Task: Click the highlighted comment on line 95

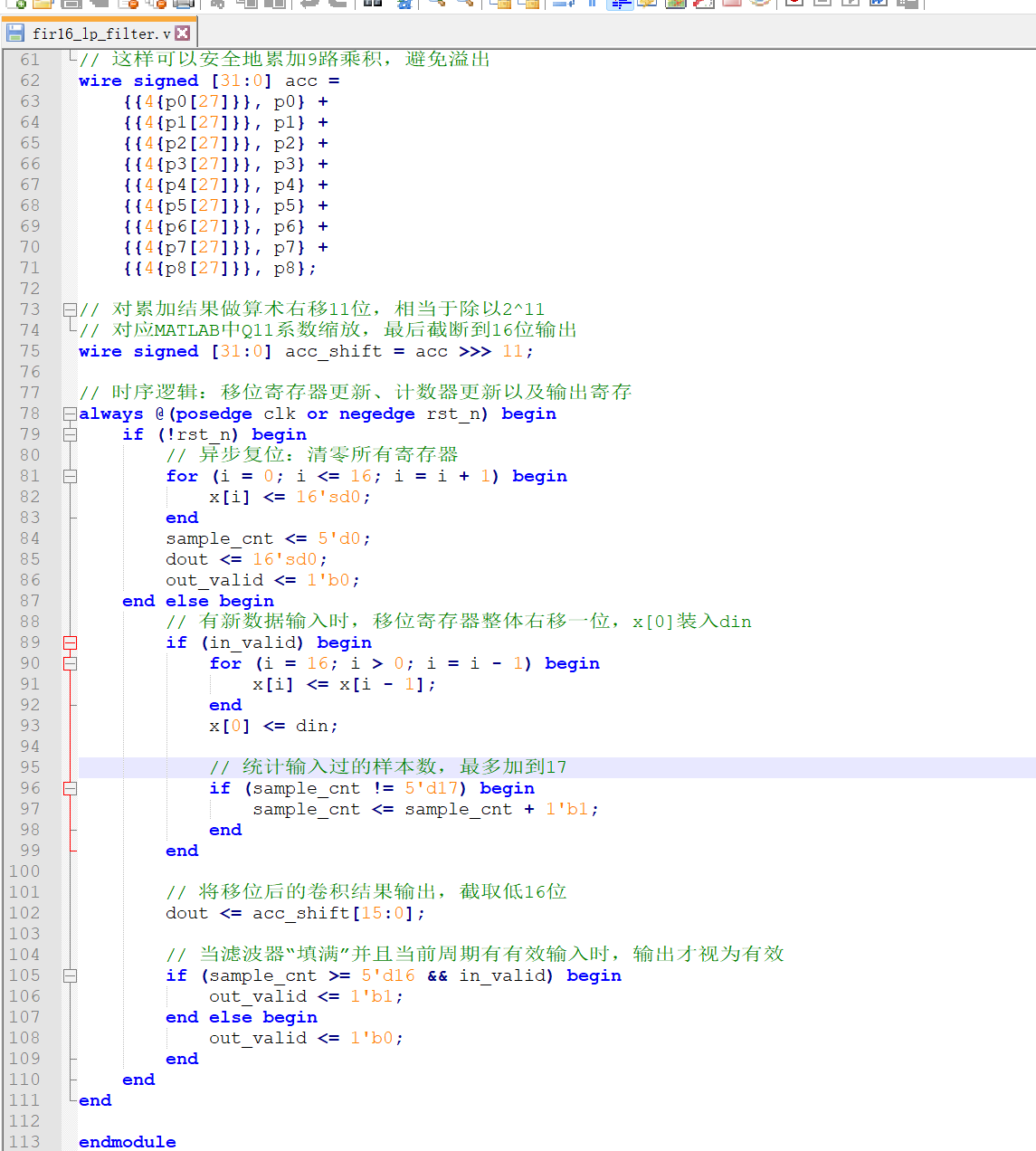Action: click(388, 767)
